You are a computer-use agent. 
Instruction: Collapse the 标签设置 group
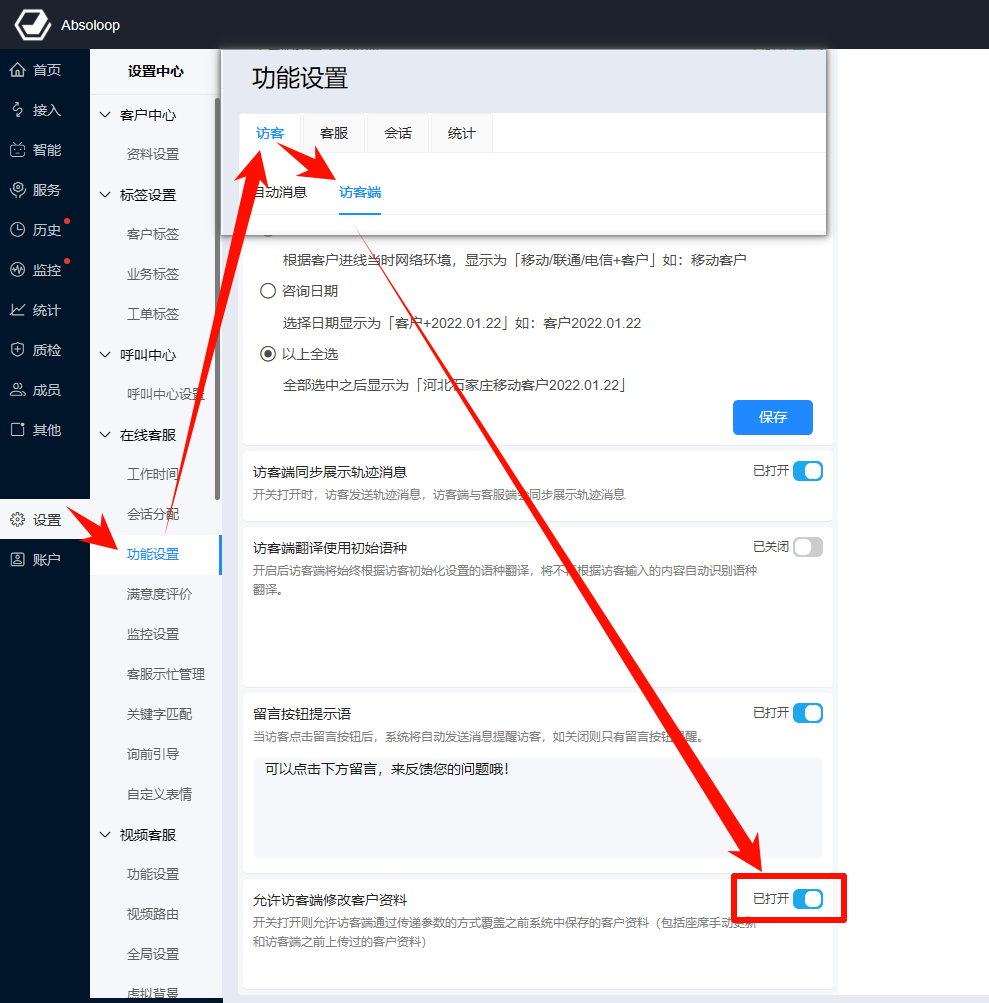tap(106, 195)
